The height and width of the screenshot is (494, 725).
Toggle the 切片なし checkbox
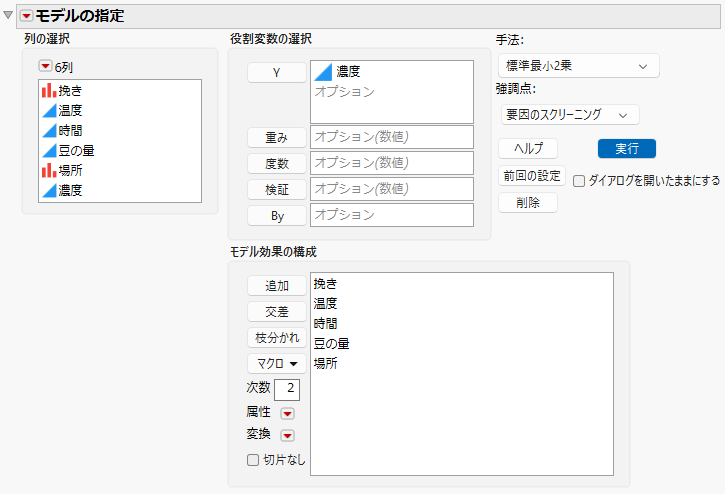(252, 460)
